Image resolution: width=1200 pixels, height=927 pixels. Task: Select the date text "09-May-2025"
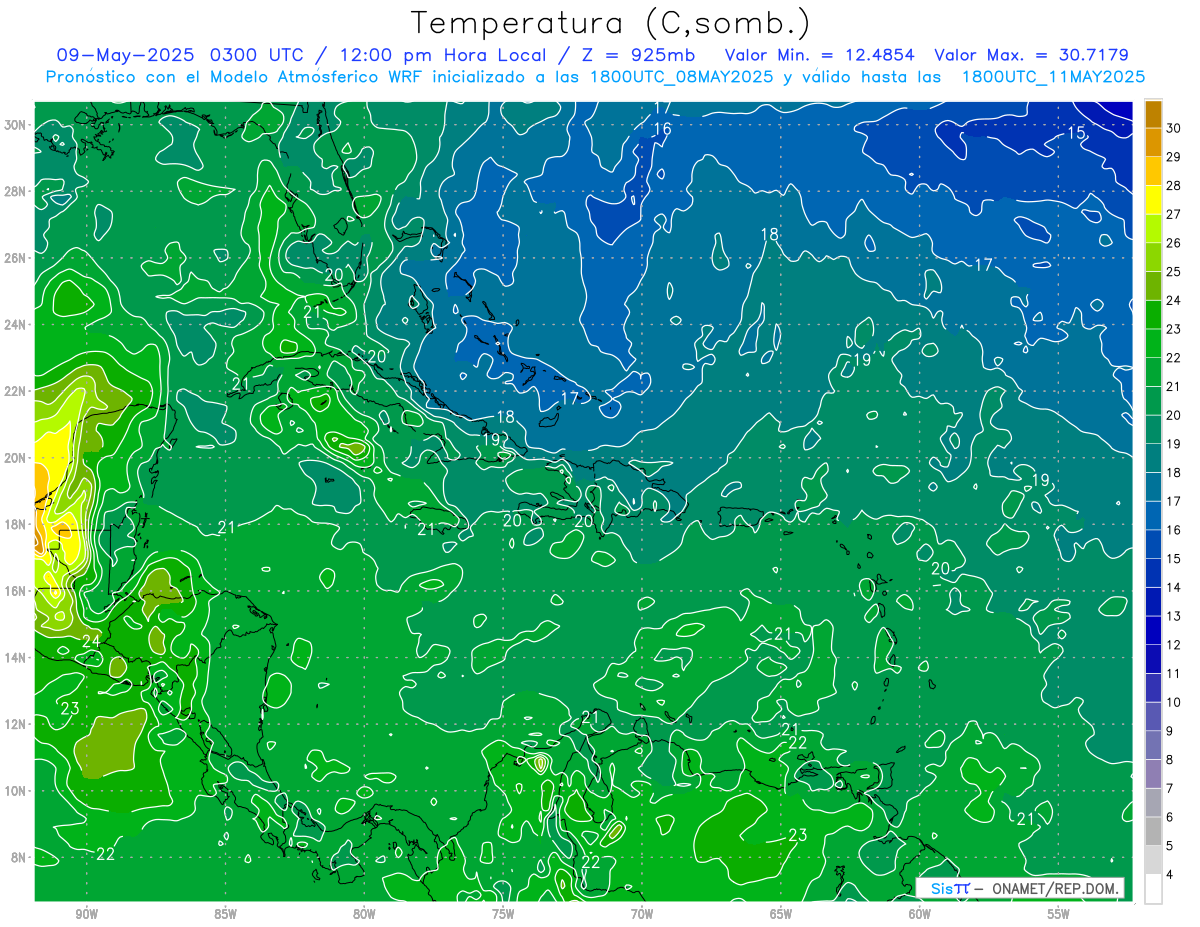coord(124,55)
